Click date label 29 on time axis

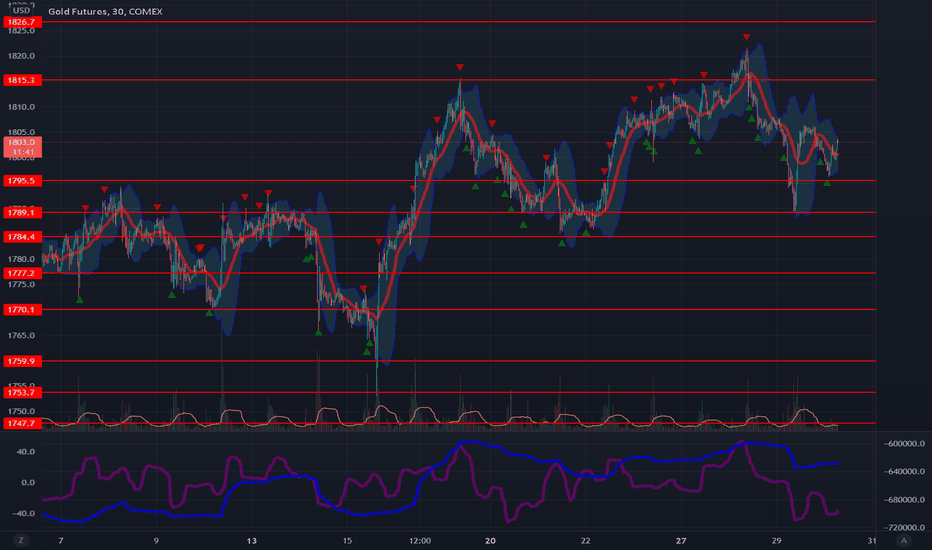(776, 540)
